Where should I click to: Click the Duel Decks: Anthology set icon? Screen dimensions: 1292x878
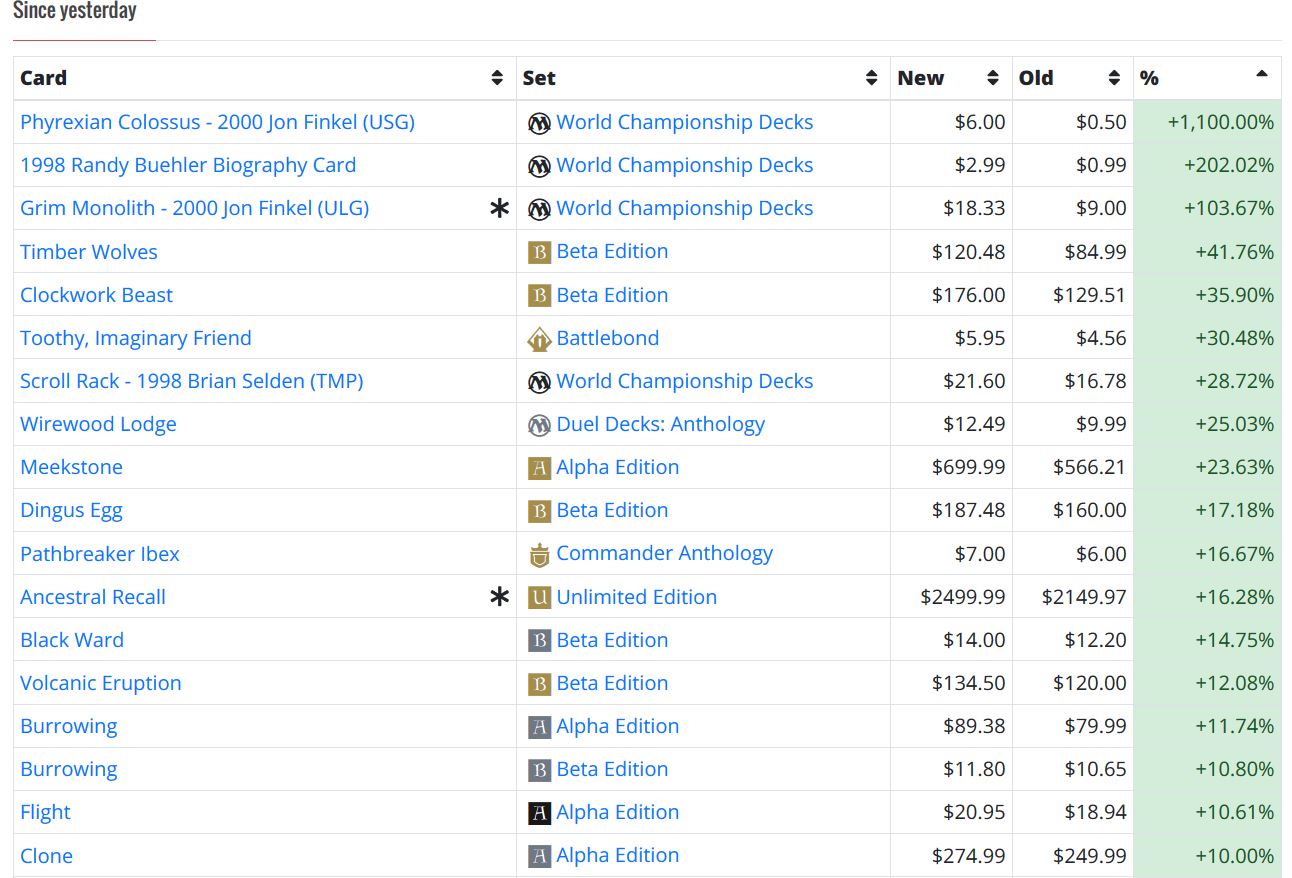[x=539, y=425]
